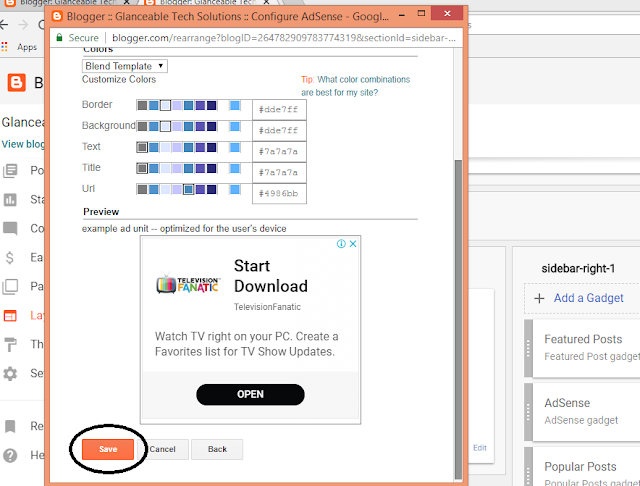
Task: Pick the far-right sky blue swatch in Url row
Action: click(235, 189)
